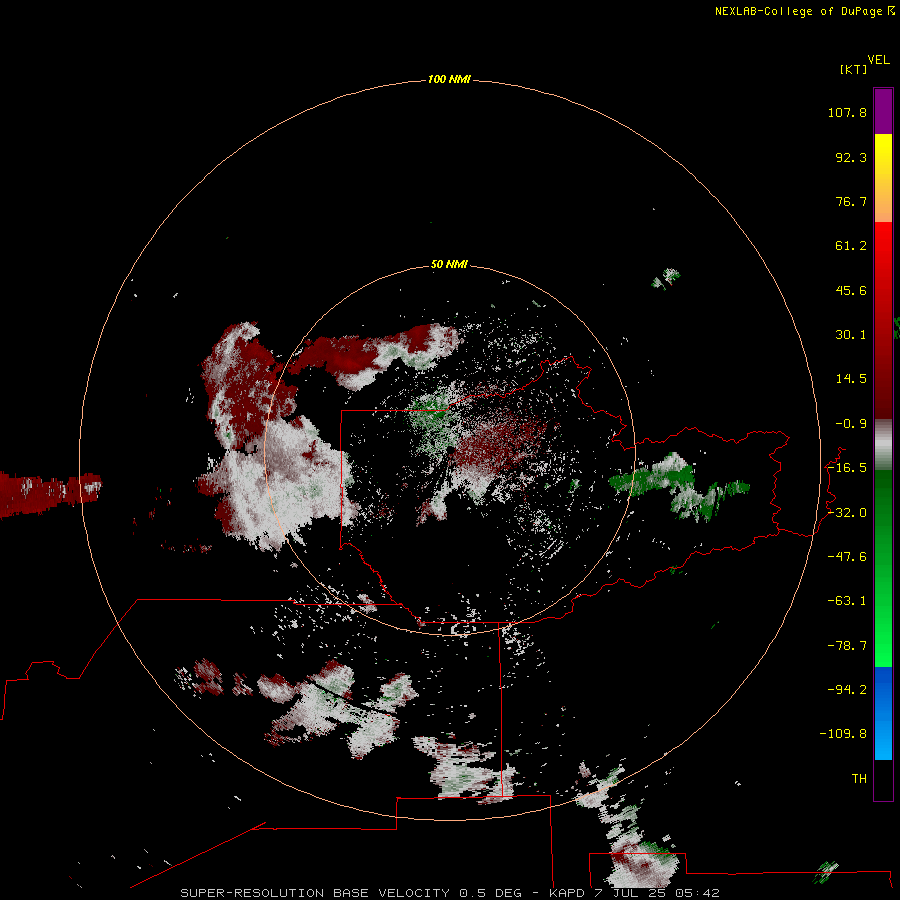Click the 50 NMI range ring label
Image resolution: width=900 pixels, height=900 pixels.
pos(449,264)
